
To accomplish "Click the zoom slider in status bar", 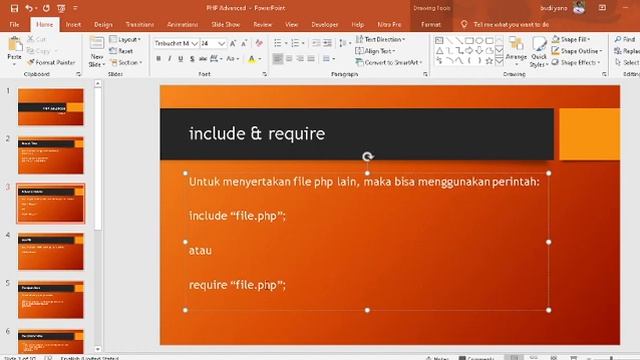I will 612,358.
